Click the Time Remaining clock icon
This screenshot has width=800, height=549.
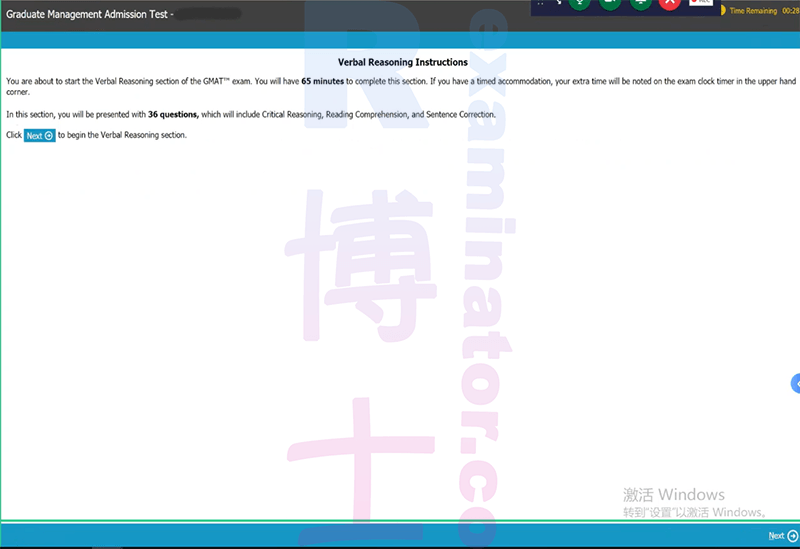coord(723,10)
